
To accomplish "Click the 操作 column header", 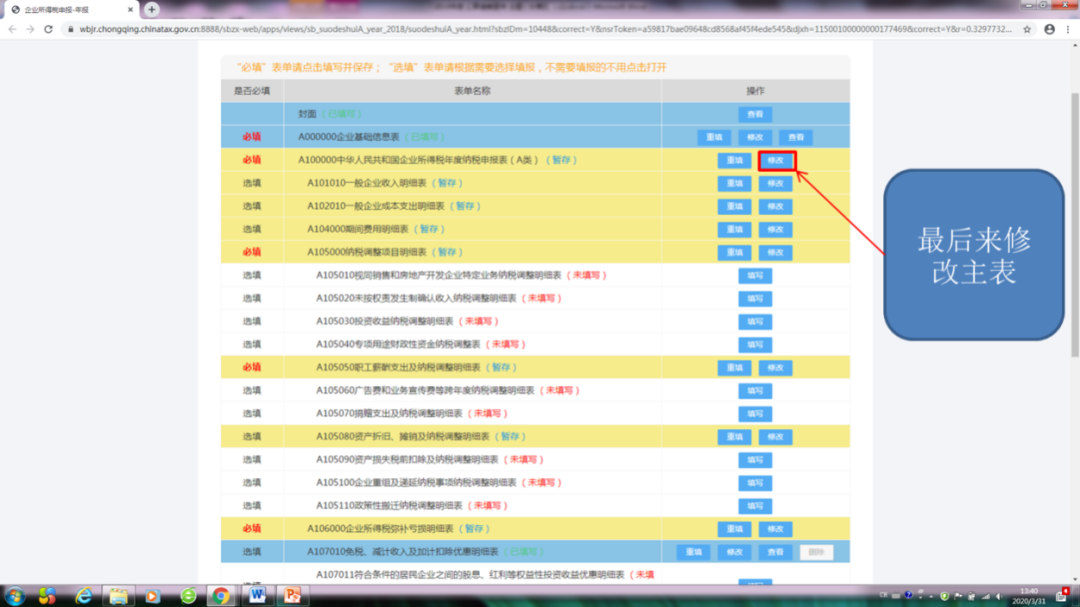I will point(756,91).
